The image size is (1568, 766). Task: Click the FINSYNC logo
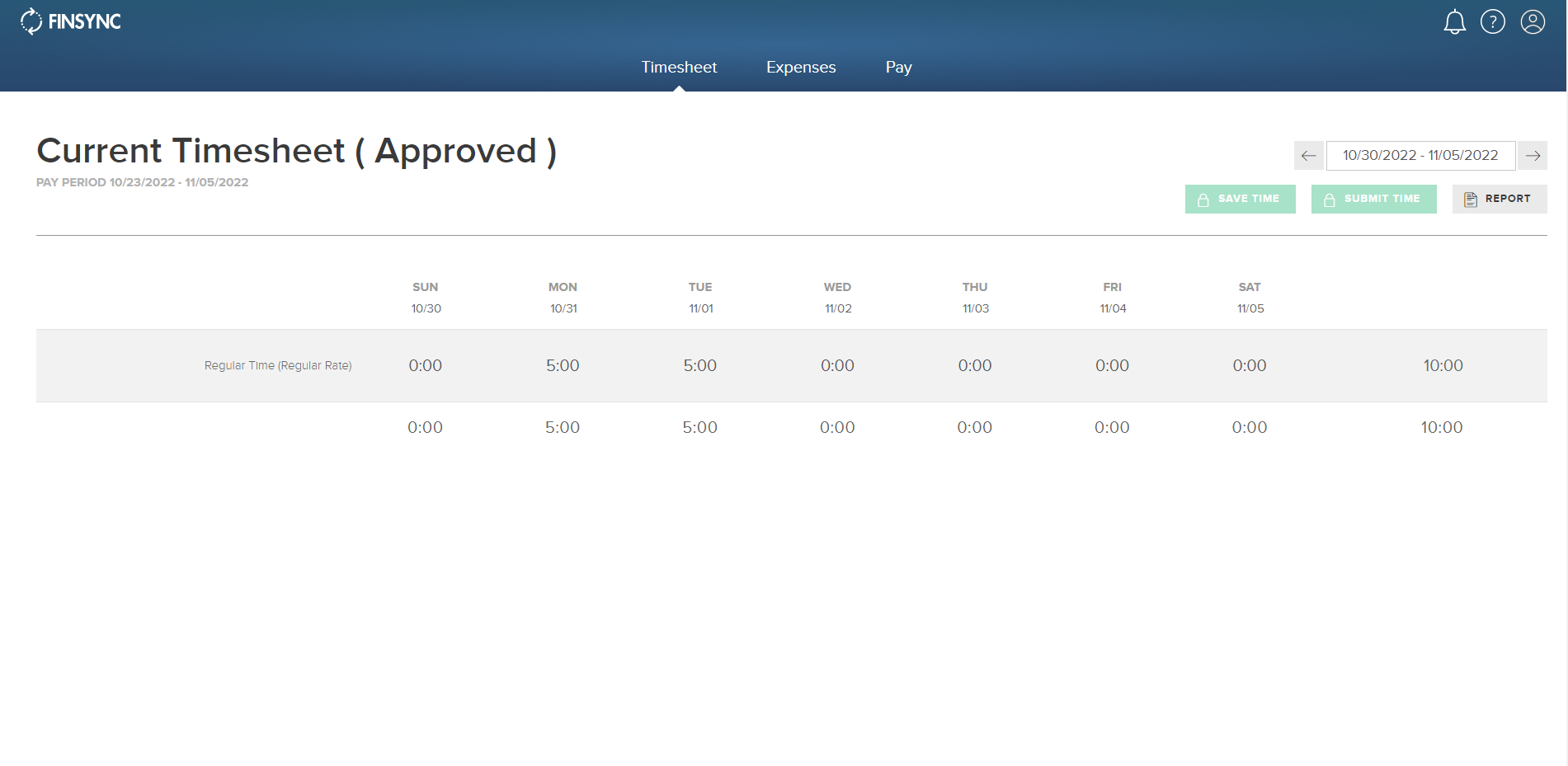point(70,21)
